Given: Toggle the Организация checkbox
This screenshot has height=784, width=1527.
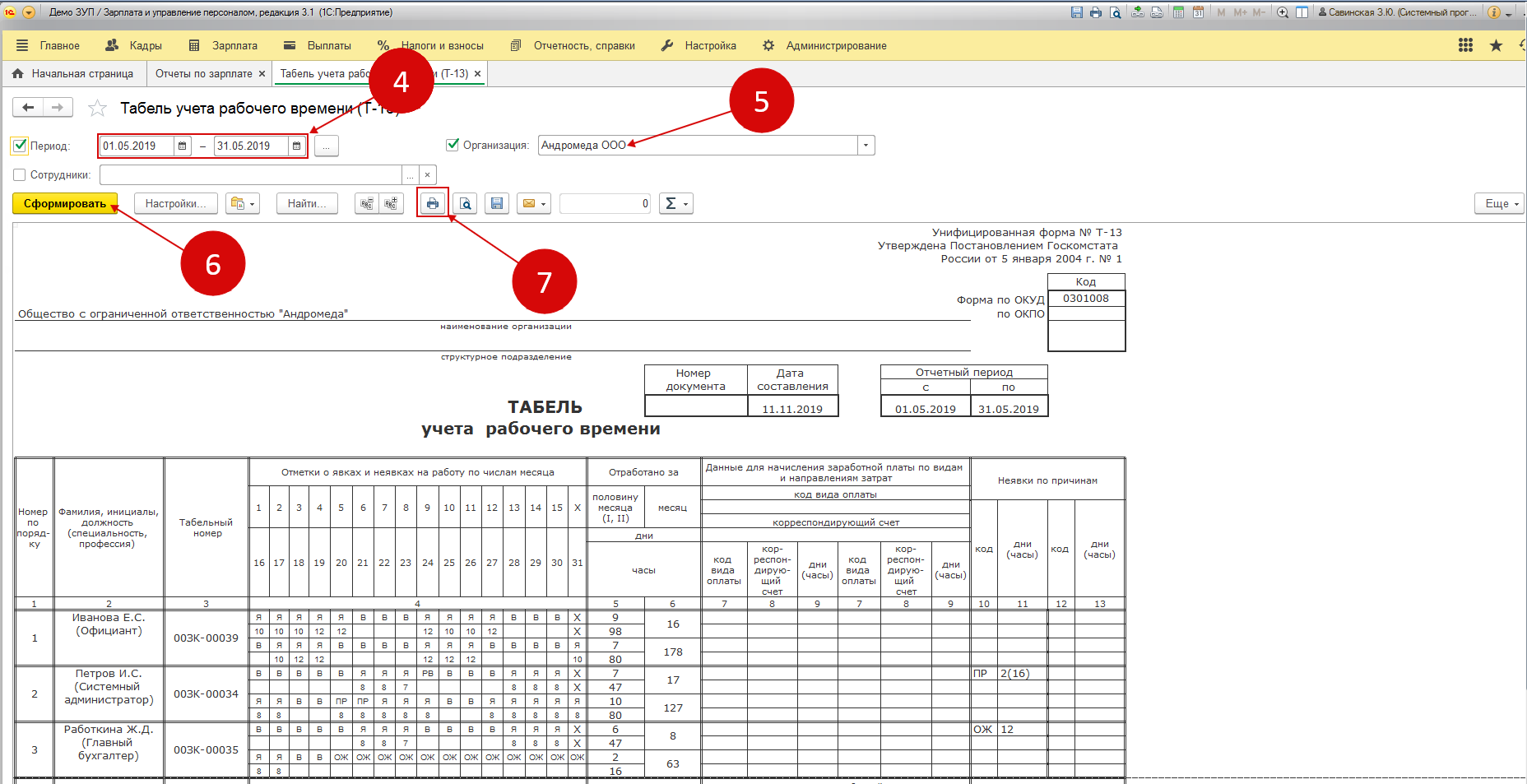Looking at the screenshot, I should pos(452,145).
